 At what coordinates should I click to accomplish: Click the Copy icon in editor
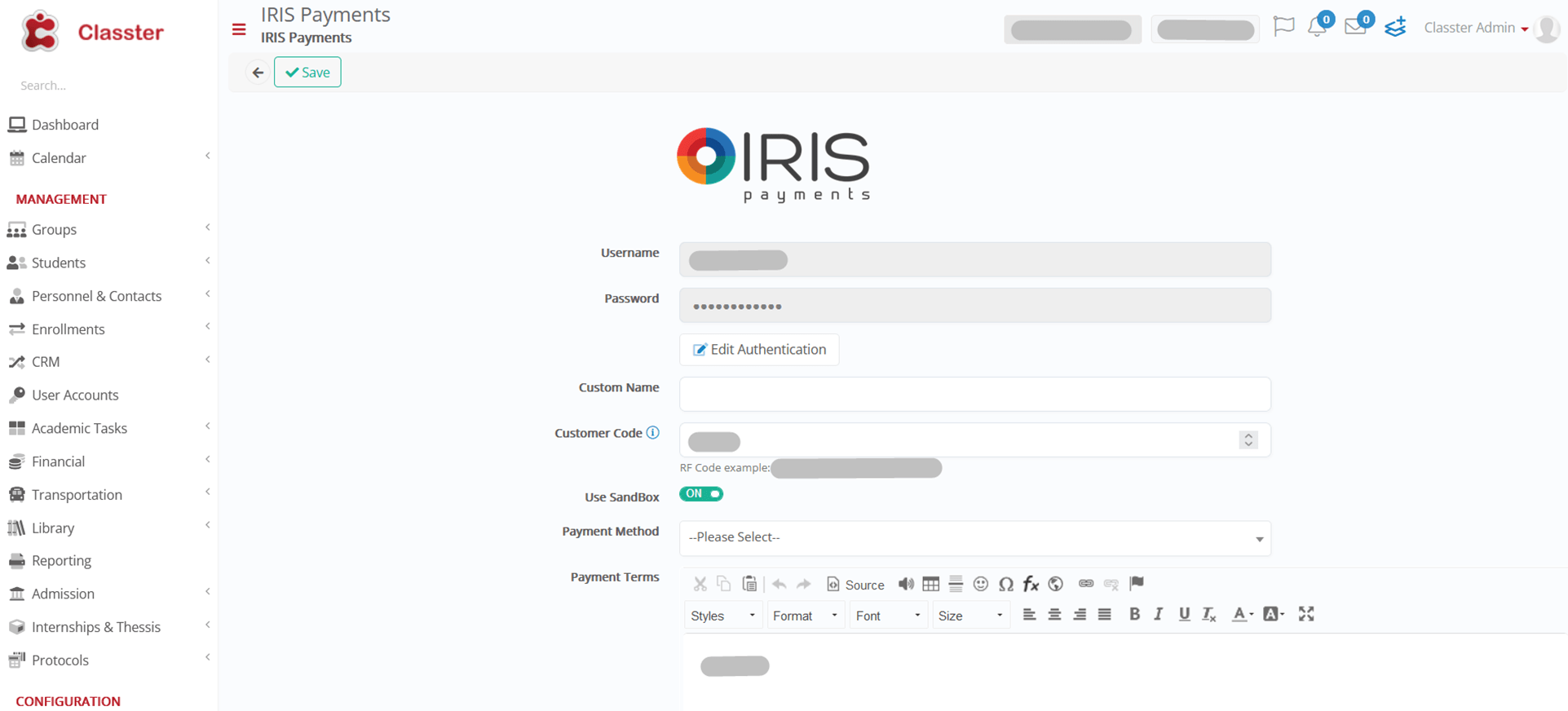[x=723, y=584]
